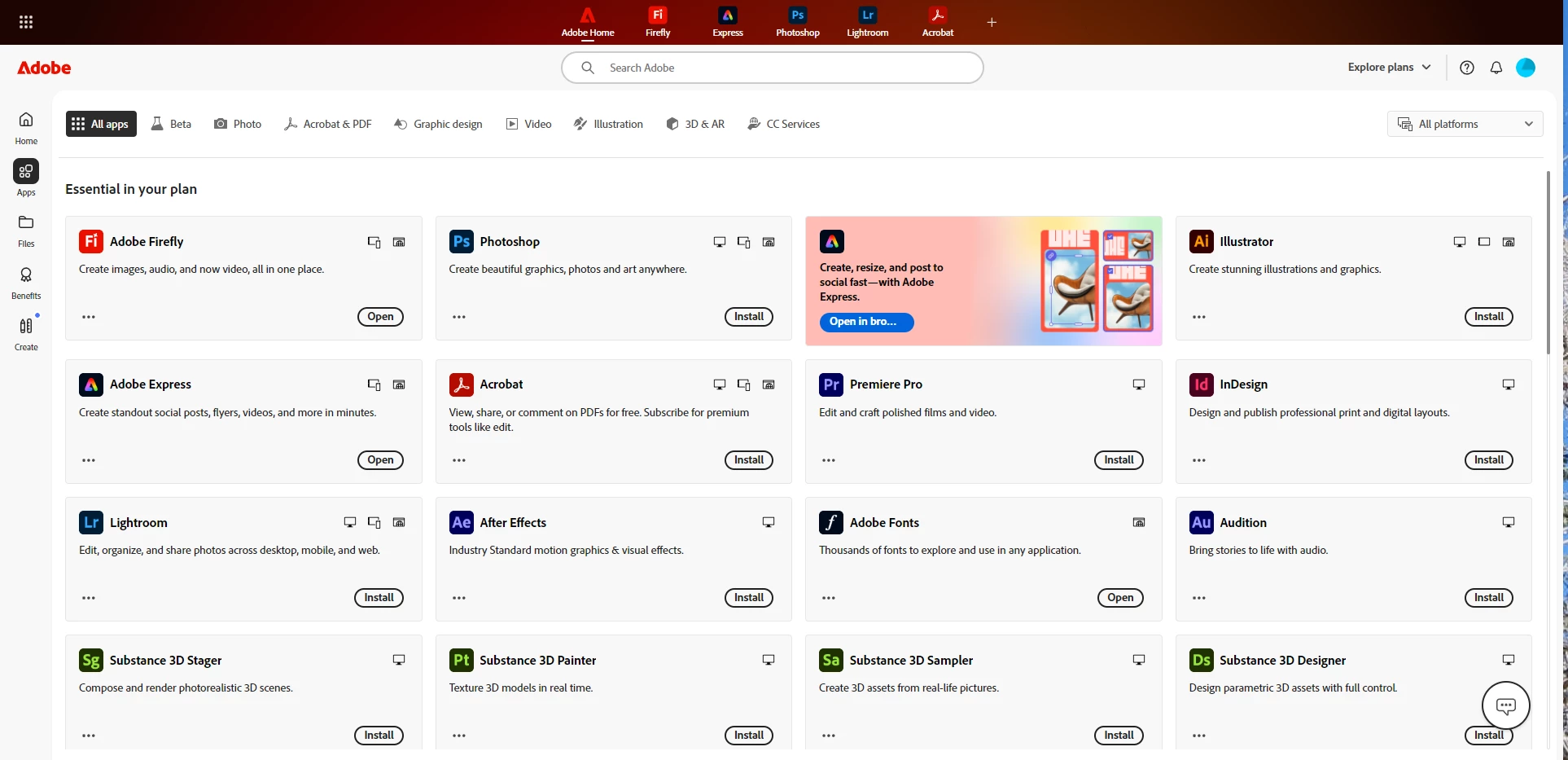Open Create in the sidebar
Viewport: 1568px width, 760px height.
tap(26, 335)
